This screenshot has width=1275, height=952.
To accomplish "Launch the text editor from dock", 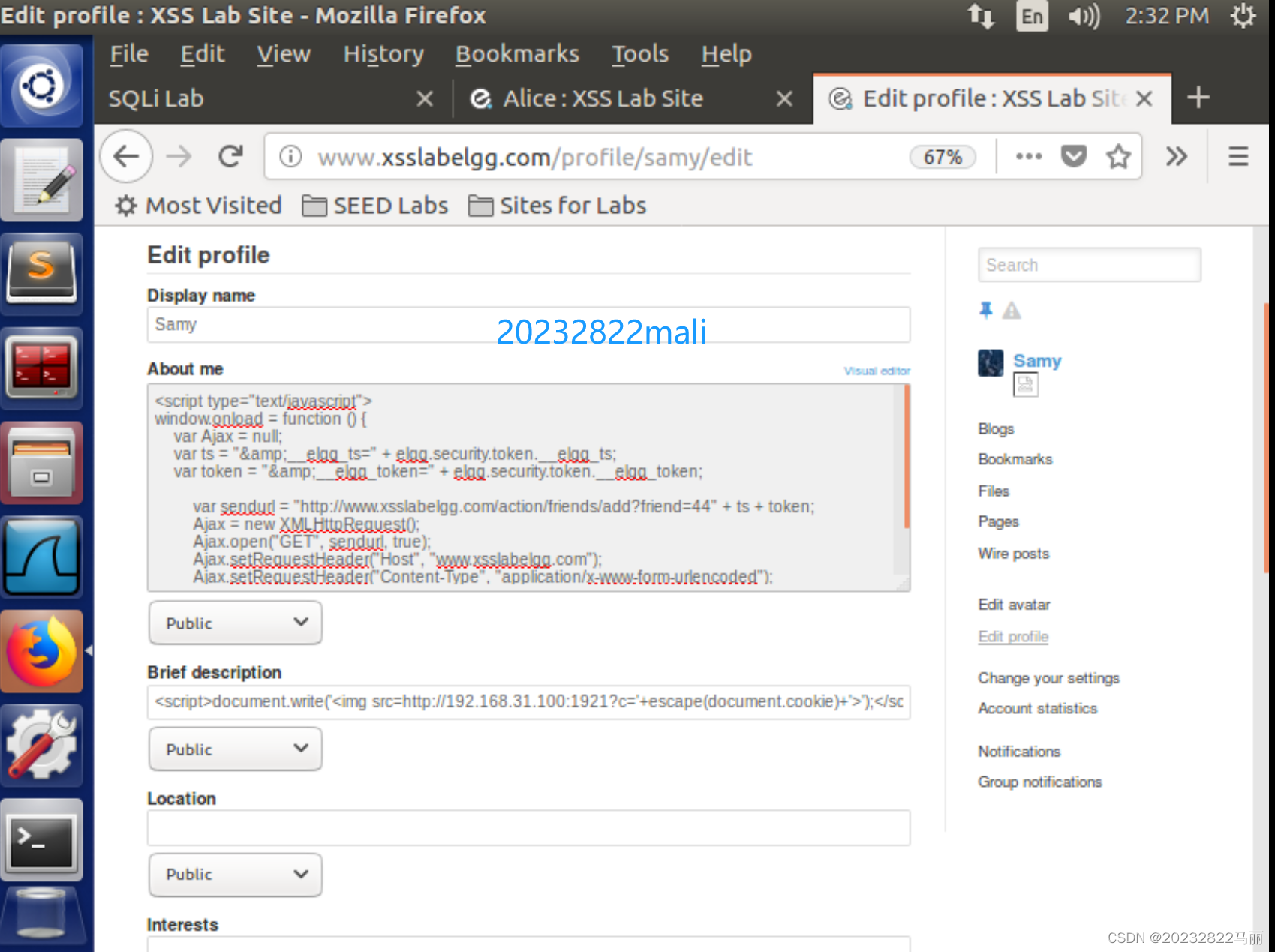I will point(42,180).
